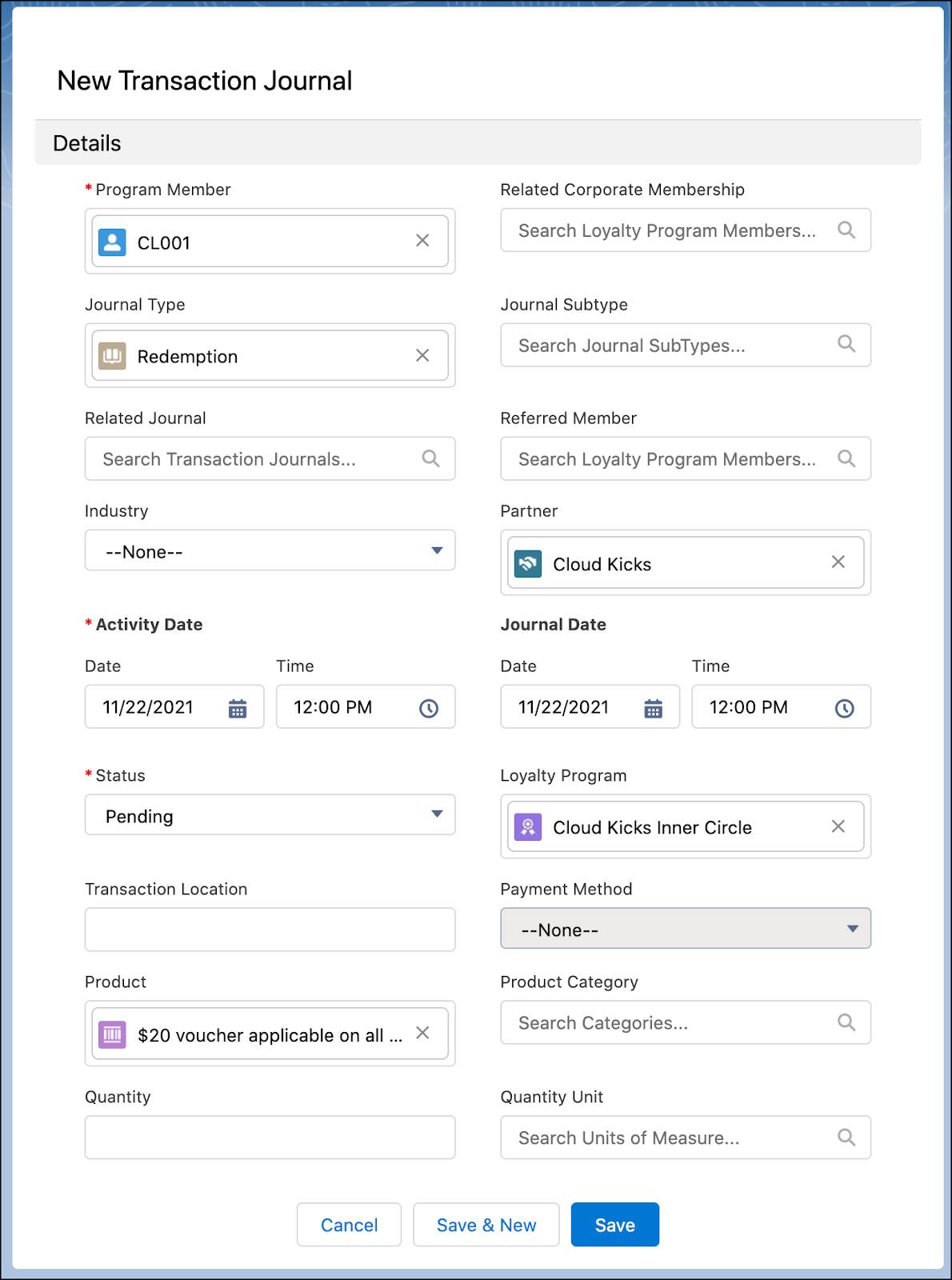The image size is (952, 1280).
Task: Click the Details section header
Action: pos(478,143)
